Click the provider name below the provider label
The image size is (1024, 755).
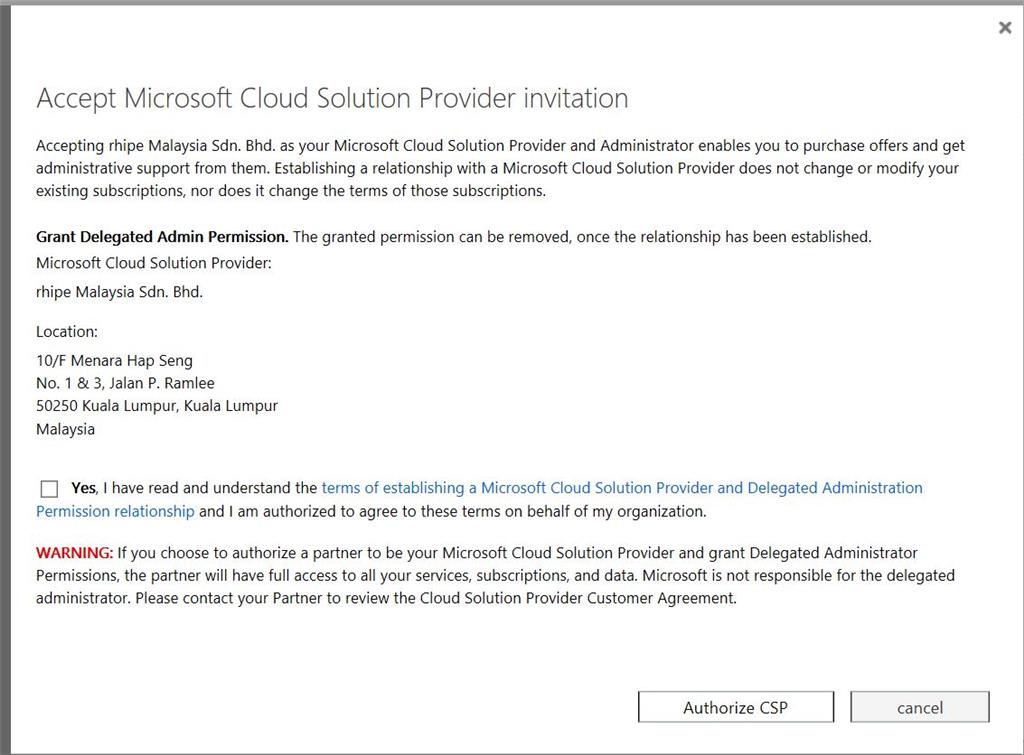[119, 293]
